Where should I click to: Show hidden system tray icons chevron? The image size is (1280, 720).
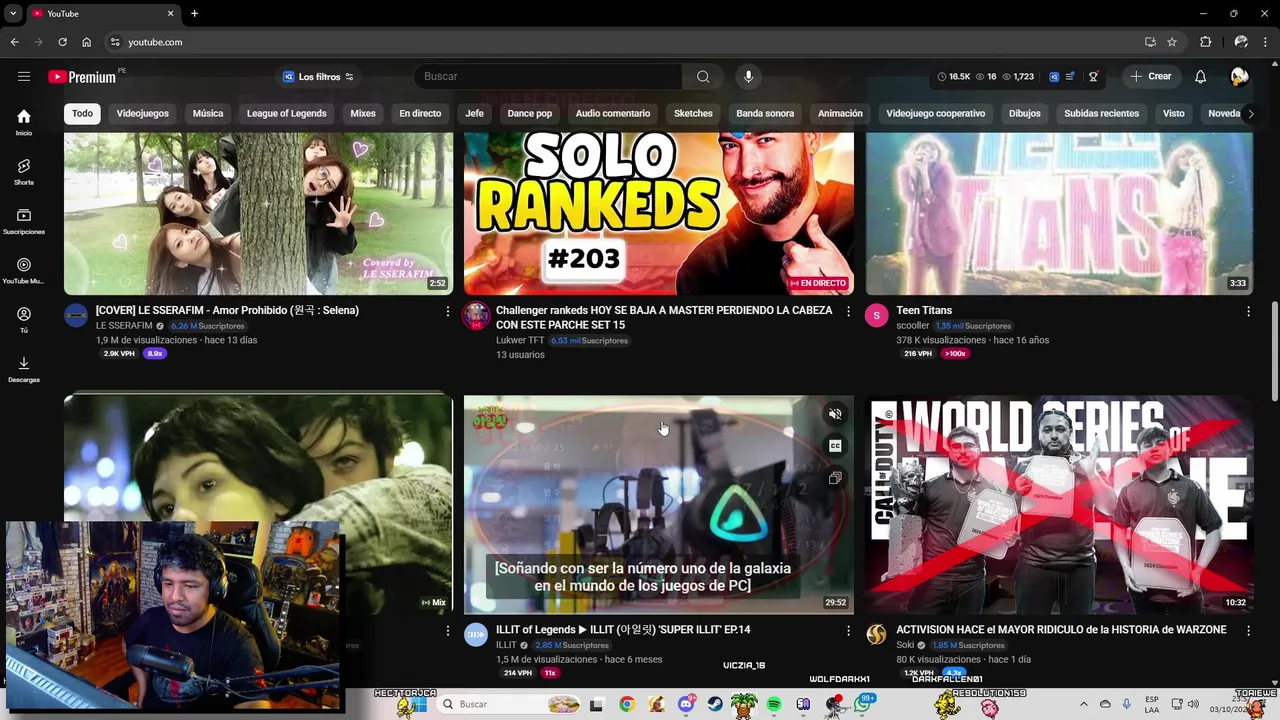click(x=1084, y=704)
